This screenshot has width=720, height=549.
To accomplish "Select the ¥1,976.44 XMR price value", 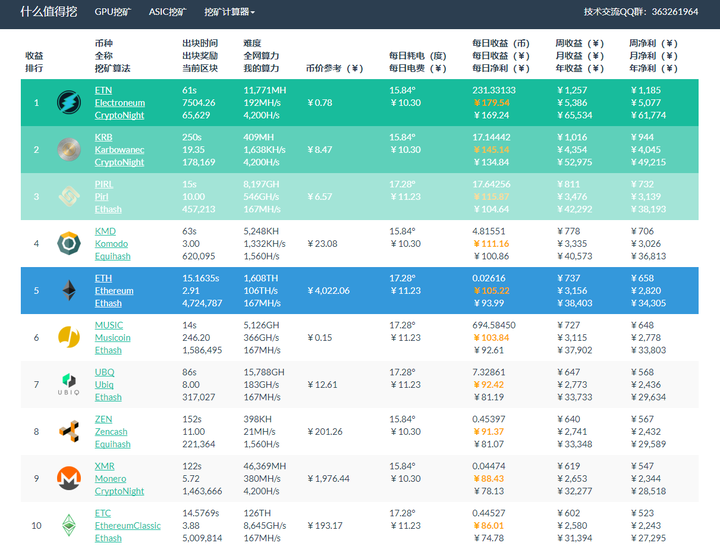I will [328, 479].
